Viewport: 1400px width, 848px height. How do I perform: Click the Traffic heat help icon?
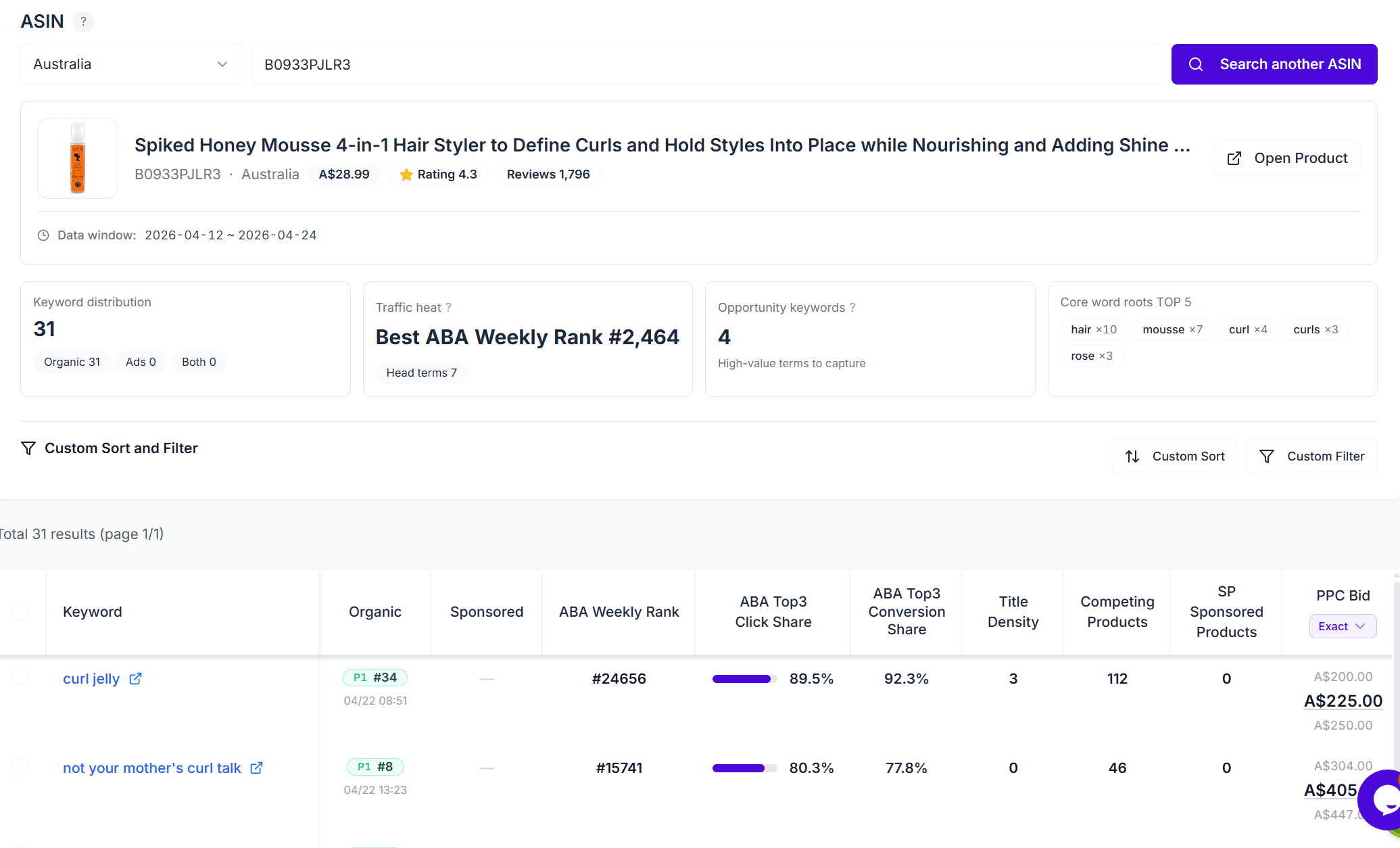[448, 308]
